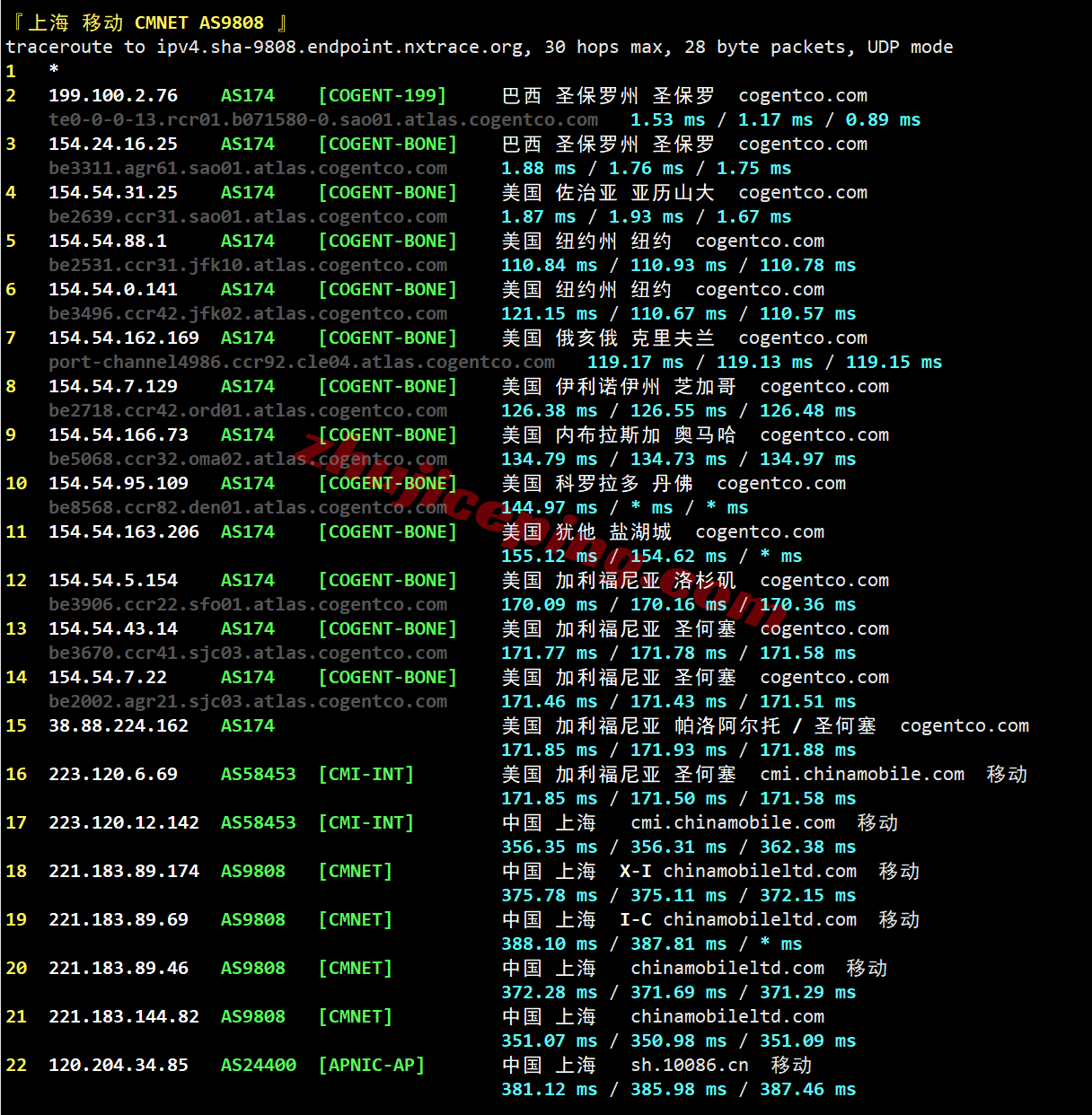Viewport: 1092px width, 1115px height.
Task: Click the IP address 154.54.162.169
Action: [124, 338]
